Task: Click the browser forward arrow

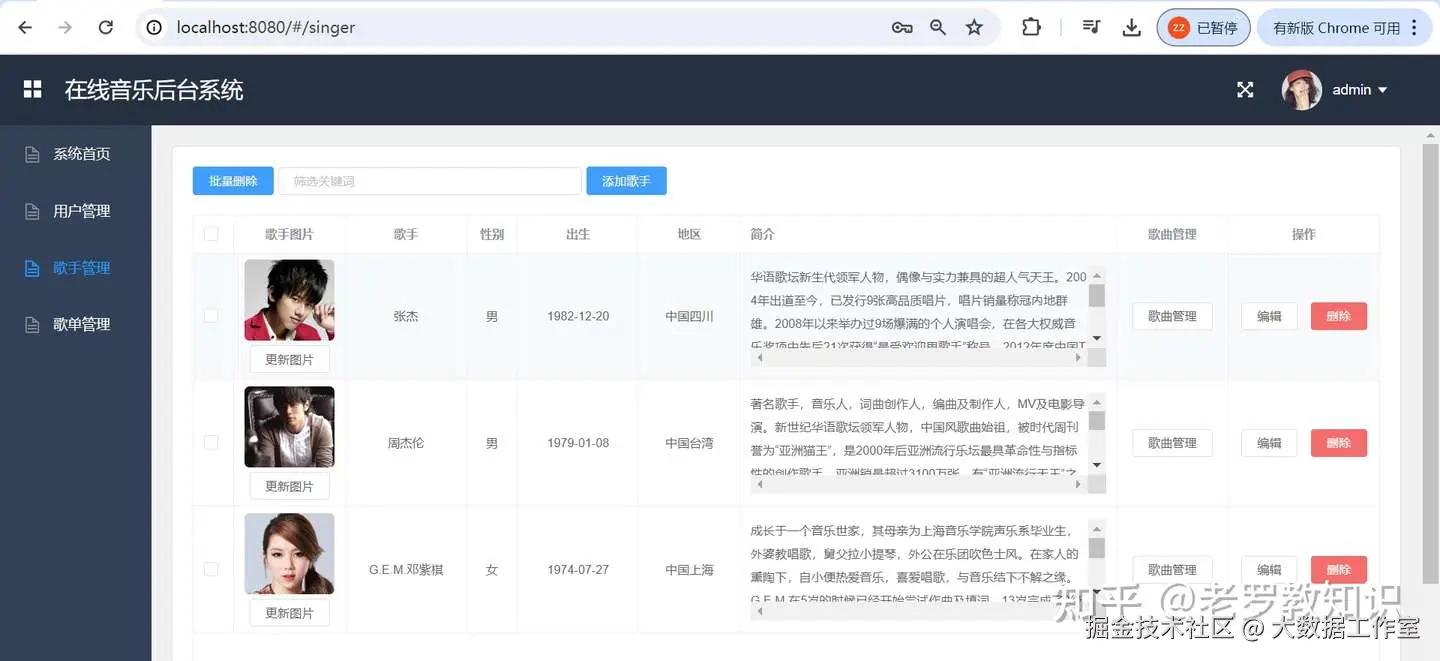Action: coord(65,28)
